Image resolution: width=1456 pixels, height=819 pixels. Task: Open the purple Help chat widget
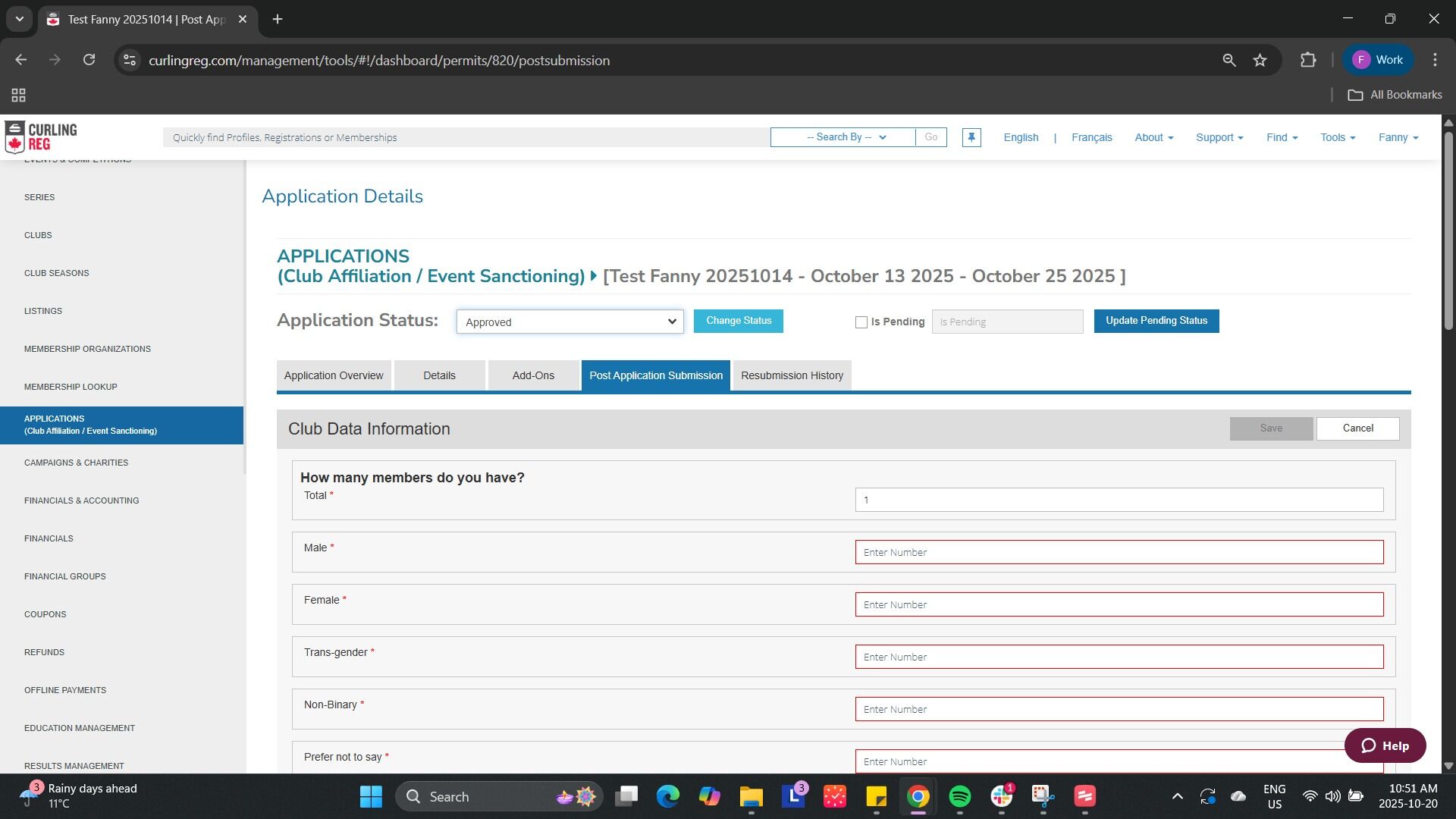click(x=1385, y=745)
